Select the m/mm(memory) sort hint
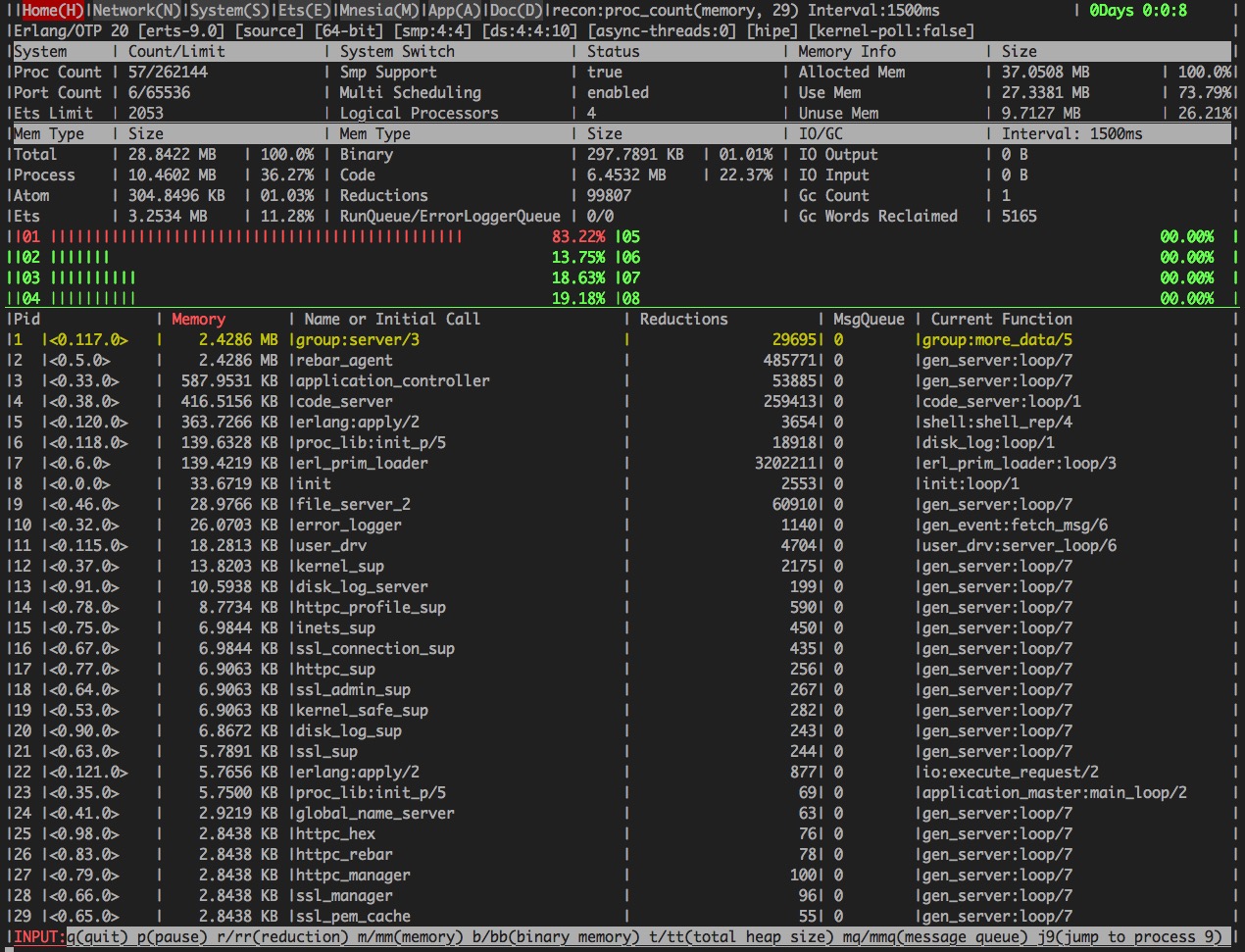 [x=411, y=936]
